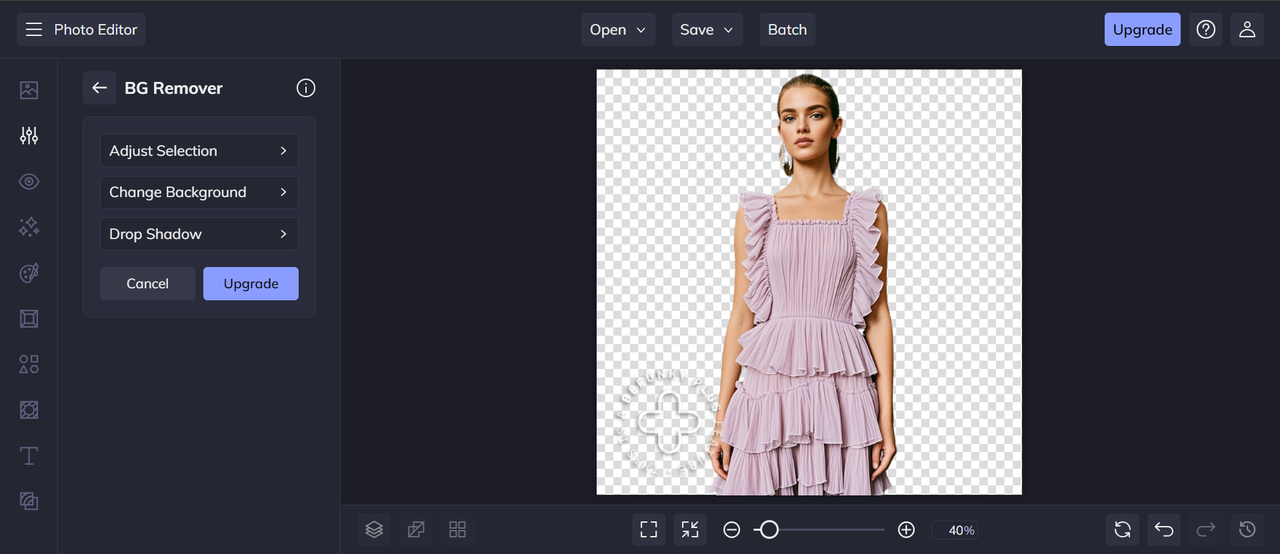The image size is (1280, 554).
Task: Open the Image Manager sidebar icon
Action: point(29,90)
